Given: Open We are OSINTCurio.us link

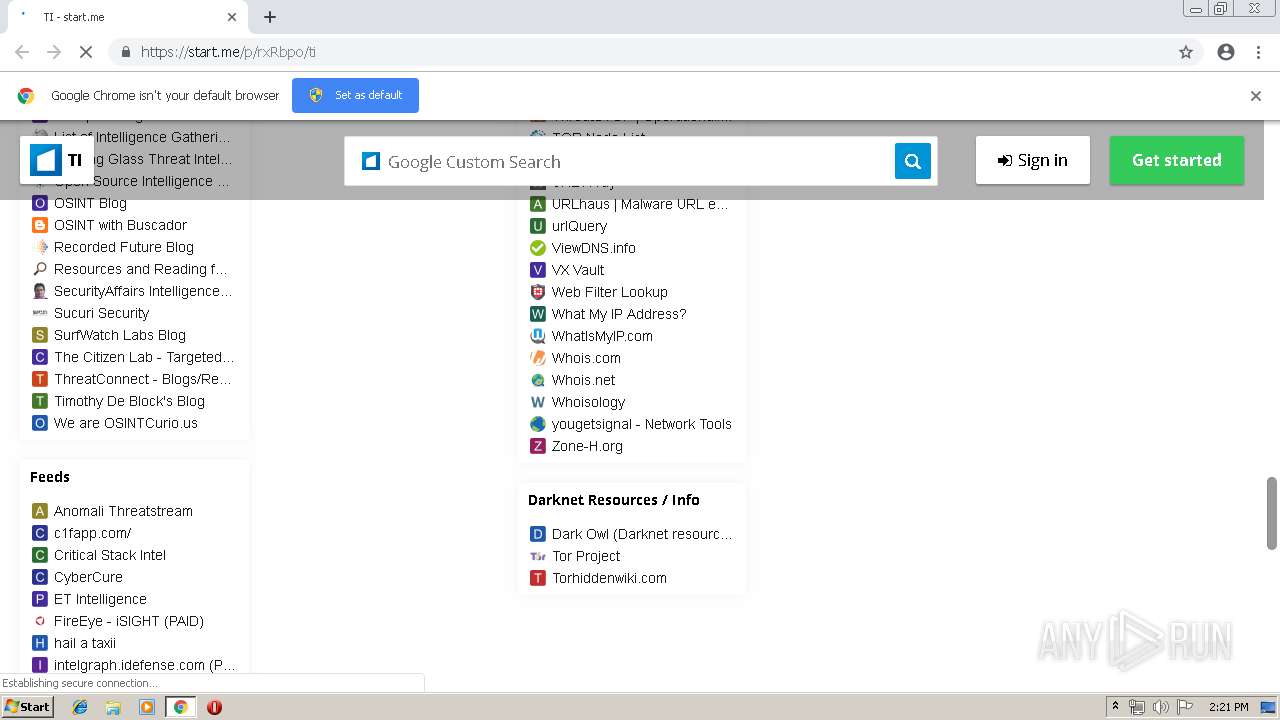Looking at the screenshot, I should point(126,423).
